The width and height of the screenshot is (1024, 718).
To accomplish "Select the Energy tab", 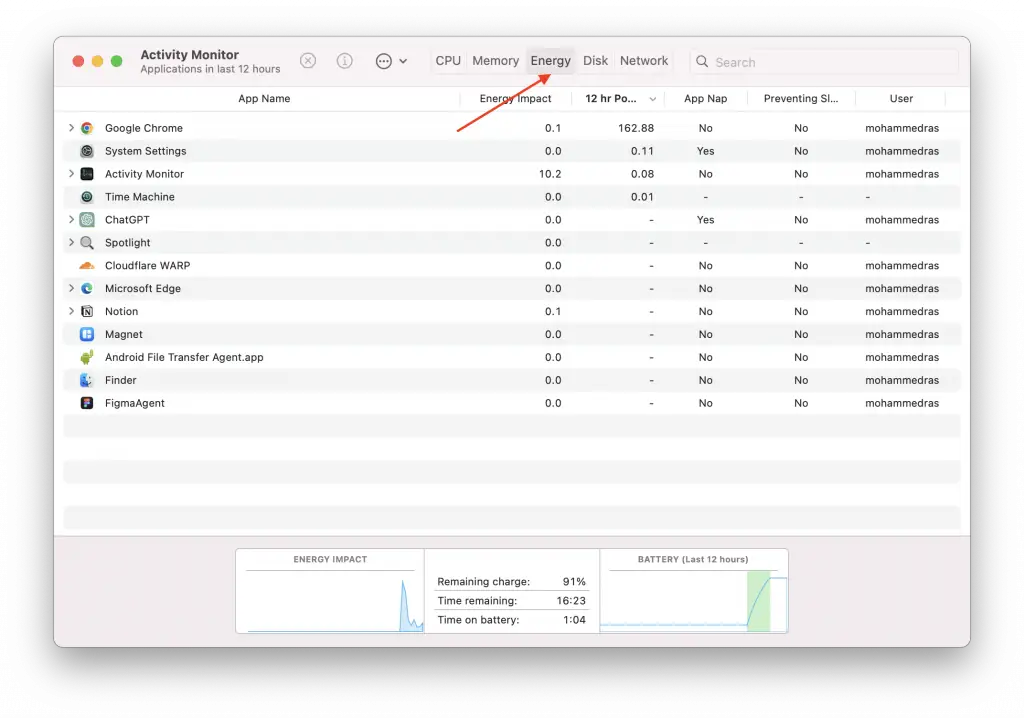I will (x=551, y=61).
